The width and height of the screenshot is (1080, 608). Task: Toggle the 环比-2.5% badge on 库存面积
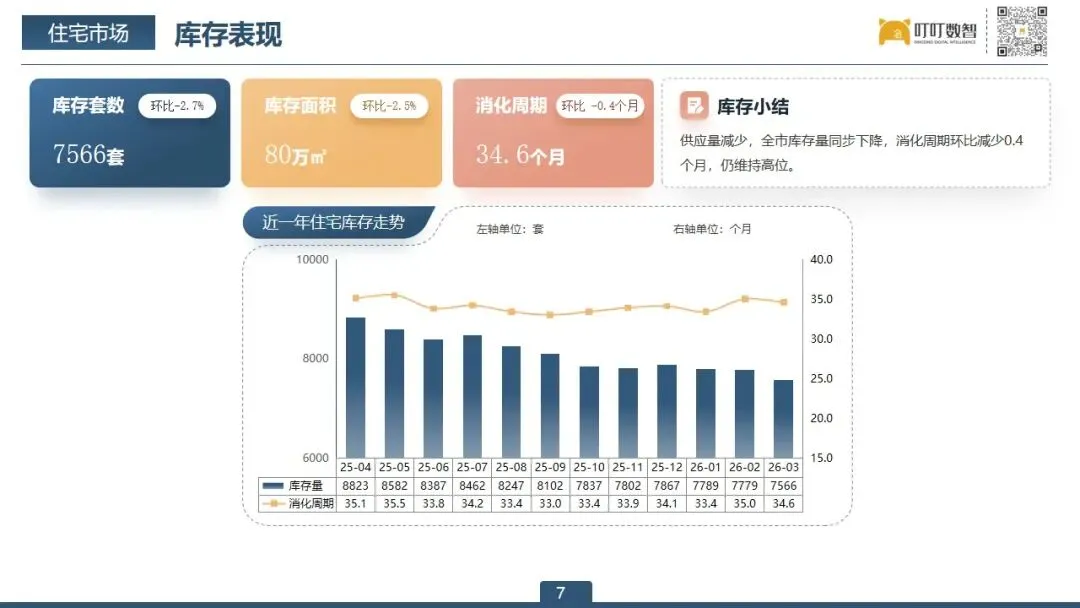pyautogui.click(x=390, y=104)
